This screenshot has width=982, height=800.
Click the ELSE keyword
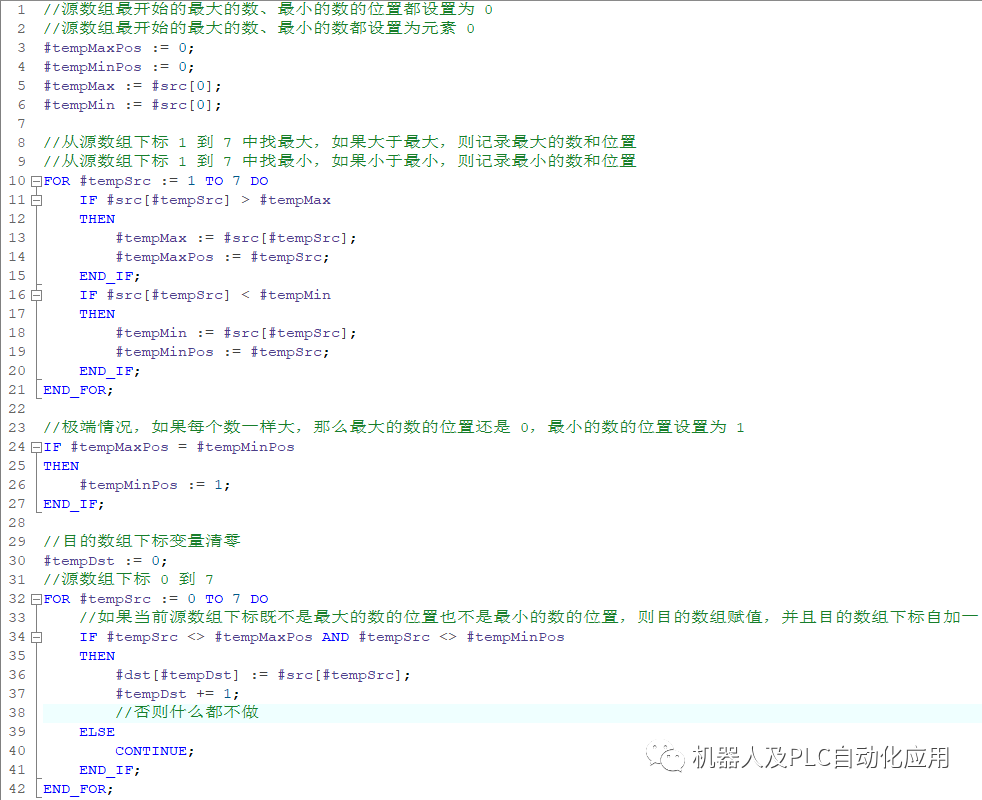[97, 731]
